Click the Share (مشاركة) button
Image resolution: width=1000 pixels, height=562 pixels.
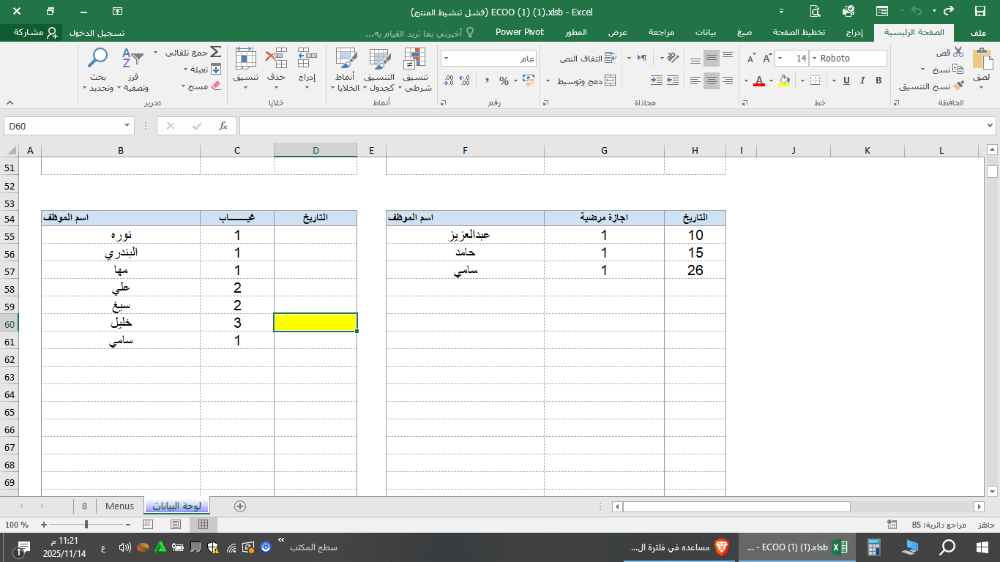tap(35, 32)
